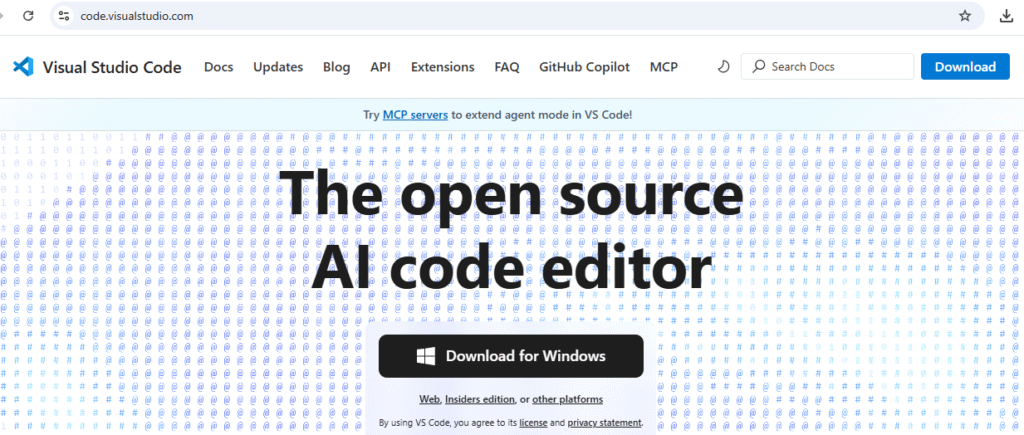The height and width of the screenshot is (435, 1024).
Task: Open the Insiders edition link
Action: (x=481, y=400)
